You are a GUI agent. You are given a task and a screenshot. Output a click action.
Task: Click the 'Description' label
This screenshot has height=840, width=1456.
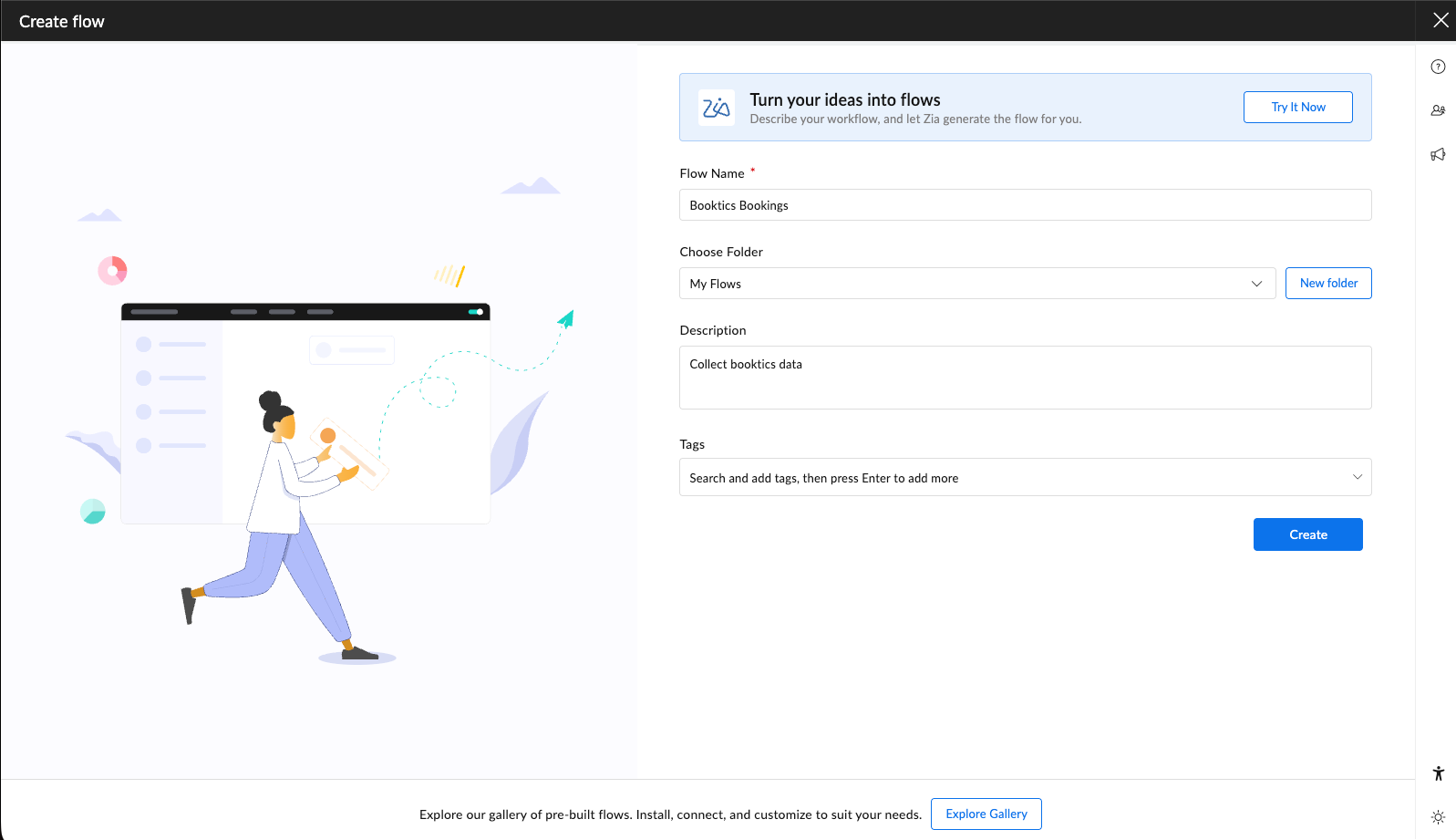pos(713,330)
